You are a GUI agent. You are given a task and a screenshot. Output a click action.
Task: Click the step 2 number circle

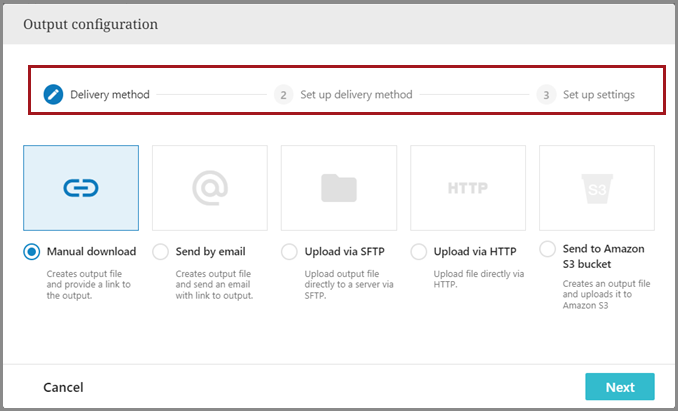284,95
